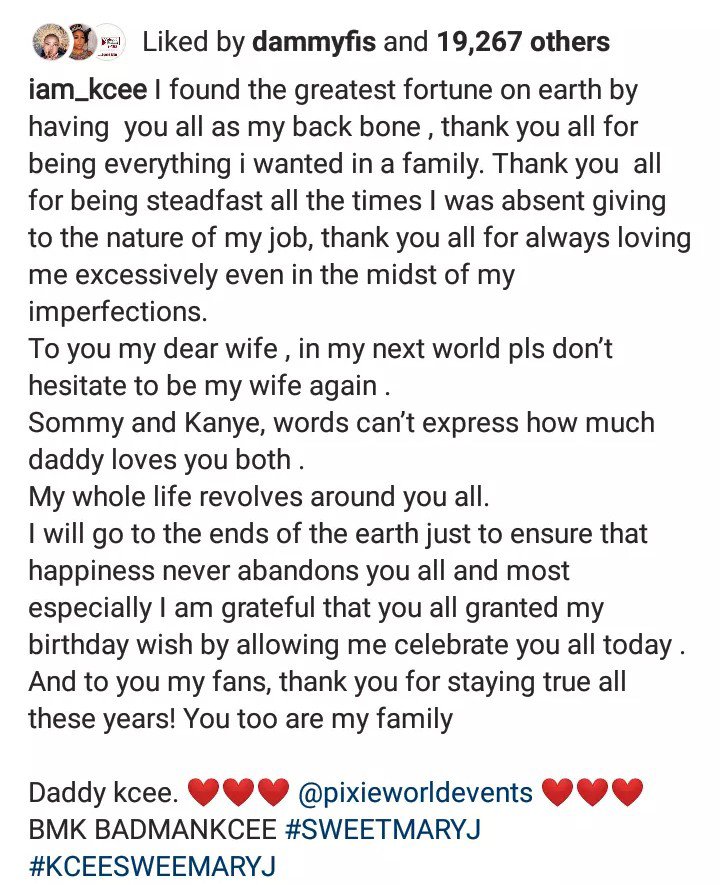Screen dimensions: 720x885
Task: Click the last red heart on the Daddy kcee line
Action: tap(627, 792)
